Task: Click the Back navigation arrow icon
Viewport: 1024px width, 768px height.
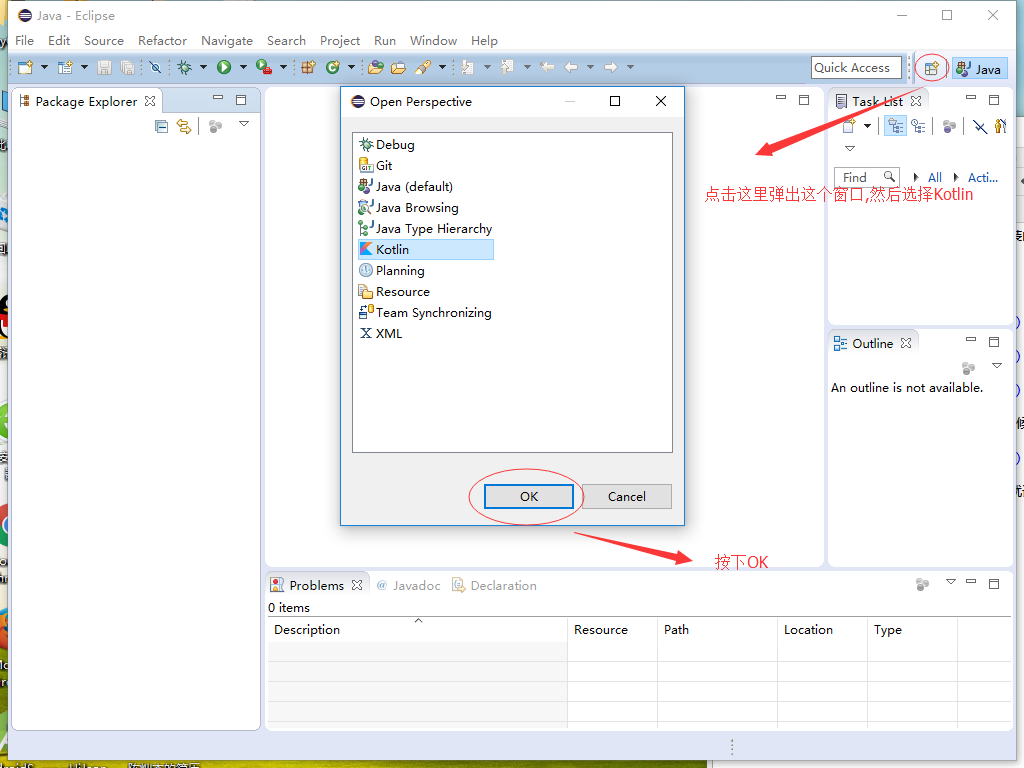Action: point(571,67)
